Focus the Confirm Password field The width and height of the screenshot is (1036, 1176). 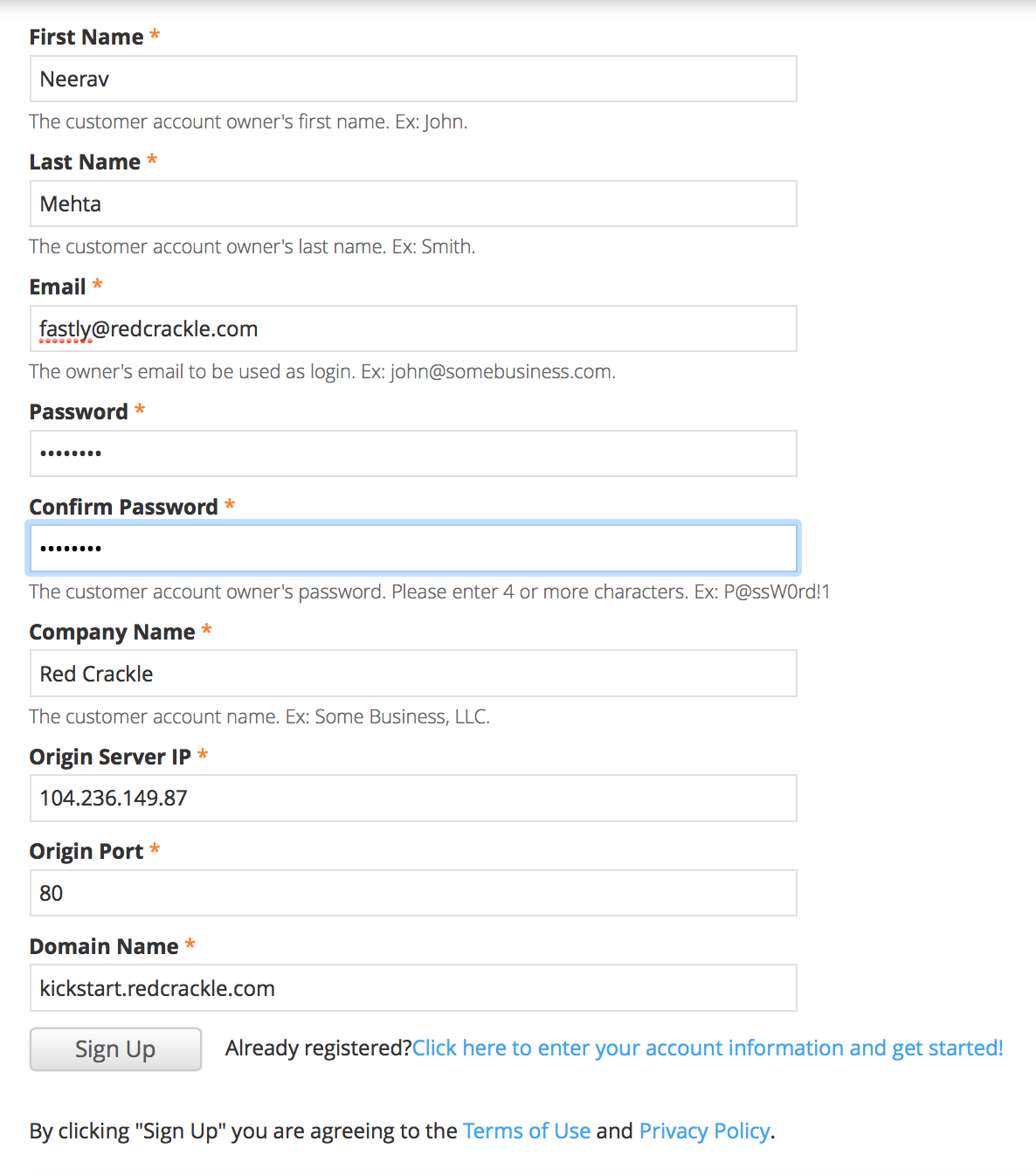tap(413, 549)
